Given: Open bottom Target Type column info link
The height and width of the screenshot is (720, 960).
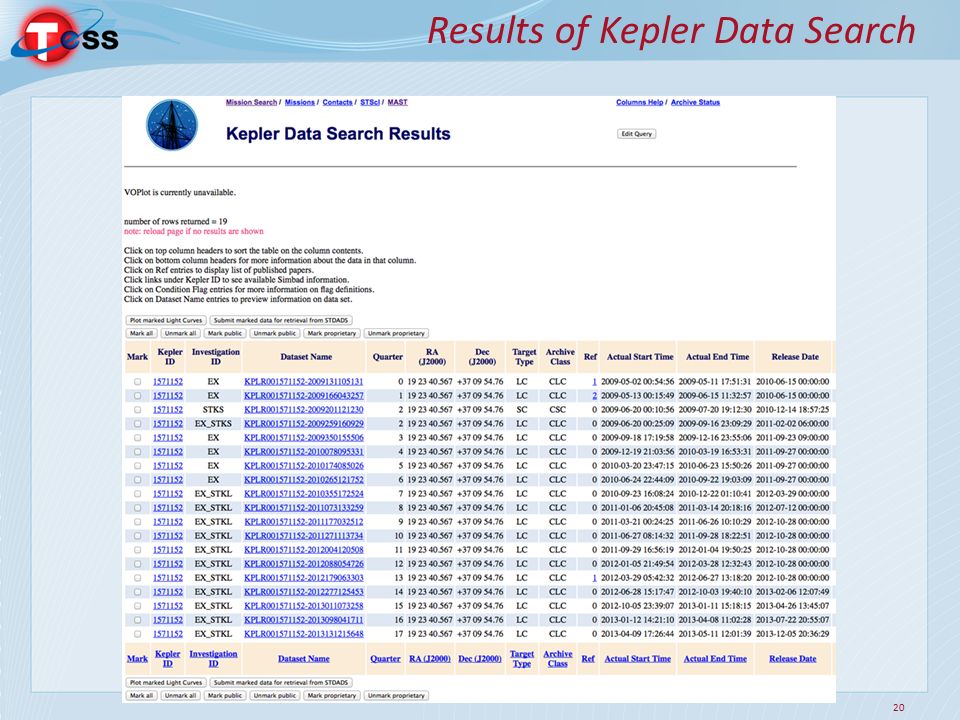Looking at the screenshot, I should click(x=522, y=659).
